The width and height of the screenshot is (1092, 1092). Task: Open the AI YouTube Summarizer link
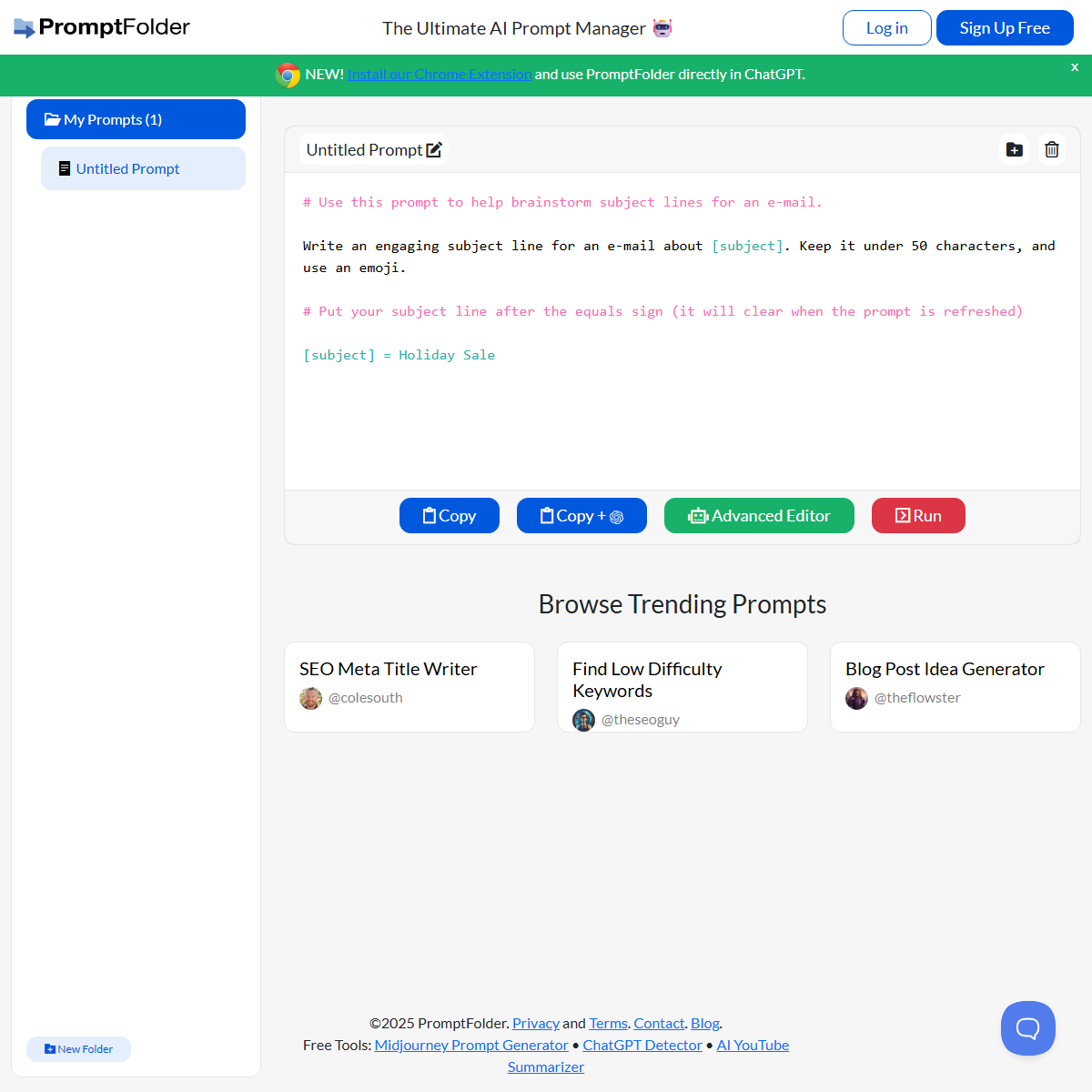753,1046
